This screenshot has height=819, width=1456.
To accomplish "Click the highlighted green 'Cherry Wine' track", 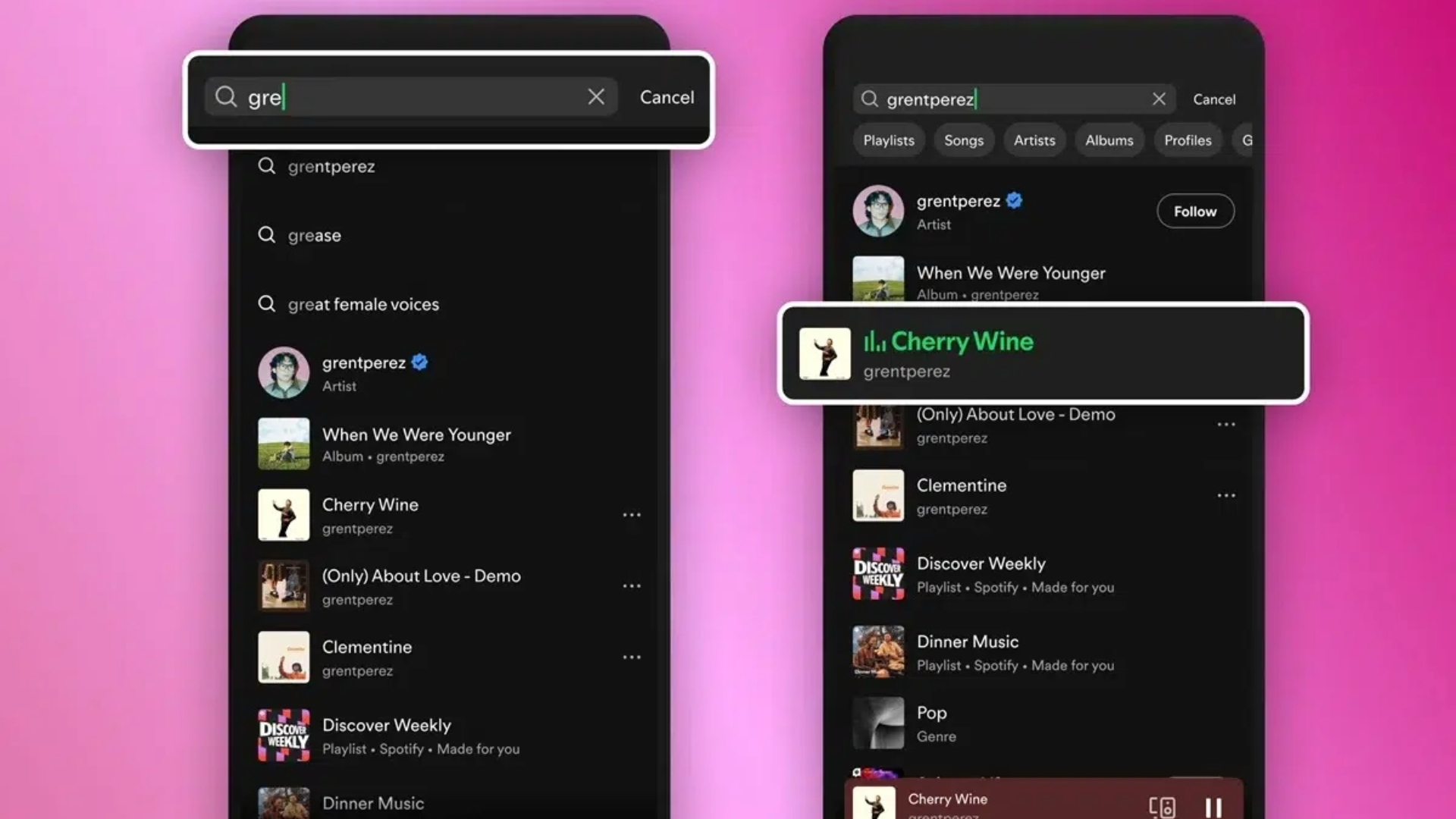I will [x=1043, y=353].
